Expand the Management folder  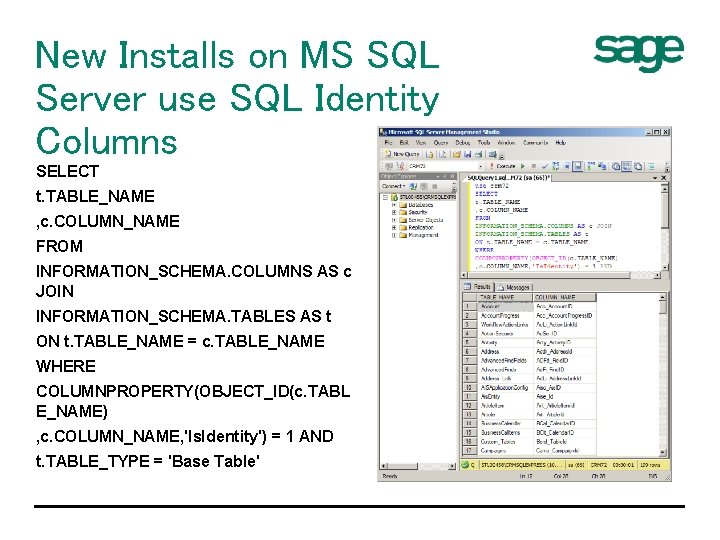click(x=394, y=235)
